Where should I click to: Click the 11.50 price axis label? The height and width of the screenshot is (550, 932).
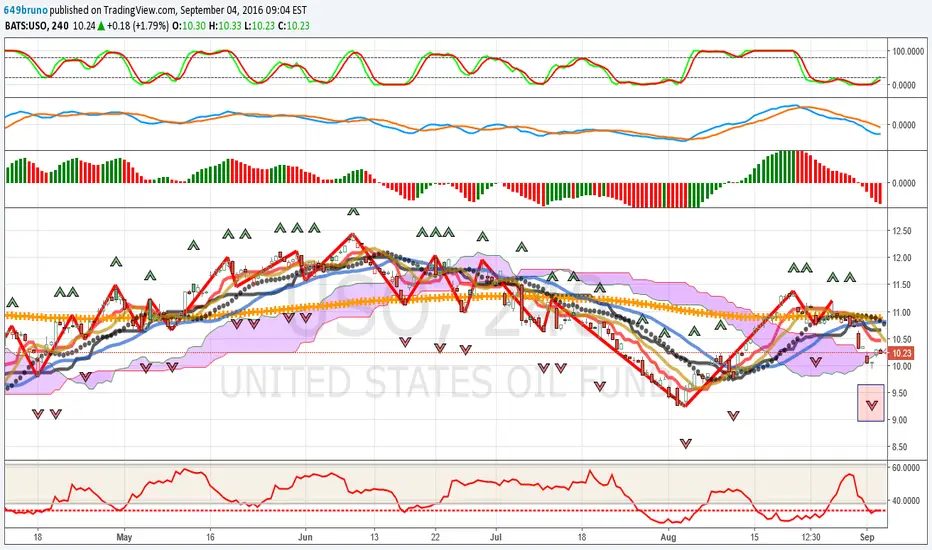[902, 285]
